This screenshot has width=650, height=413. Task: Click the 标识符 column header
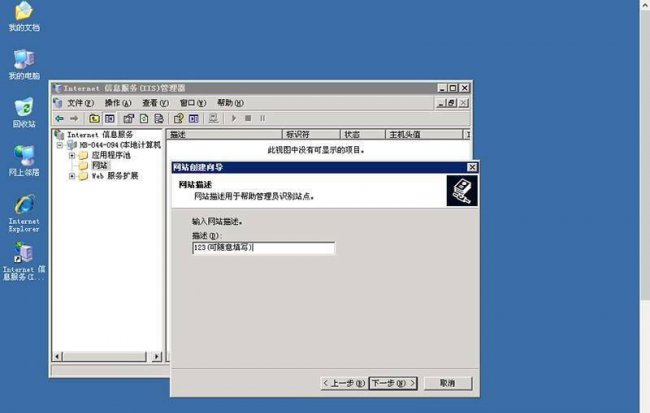(311, 134)
